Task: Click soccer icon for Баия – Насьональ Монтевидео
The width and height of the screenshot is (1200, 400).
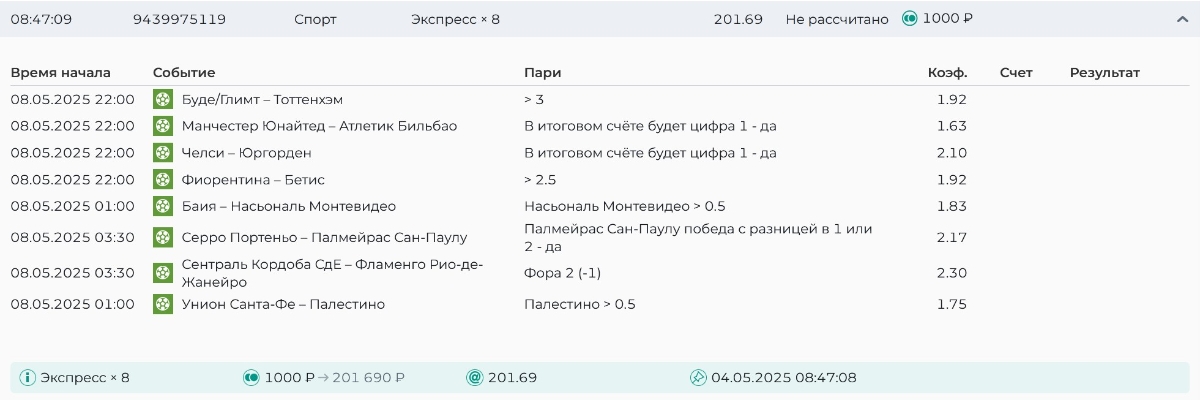Action: (163, 206)
